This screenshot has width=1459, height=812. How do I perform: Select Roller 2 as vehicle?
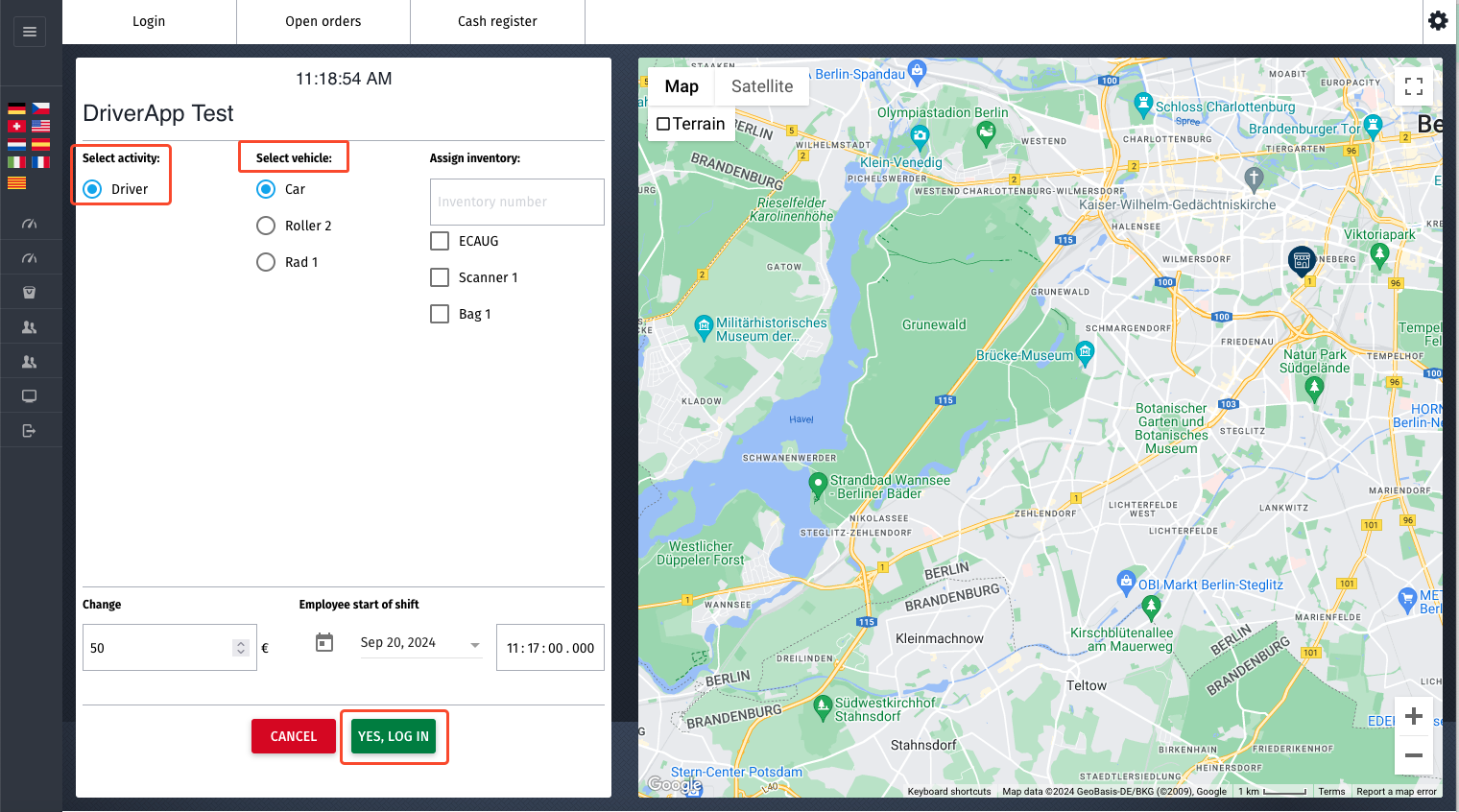pyautogui.click(x=266, y=226)
